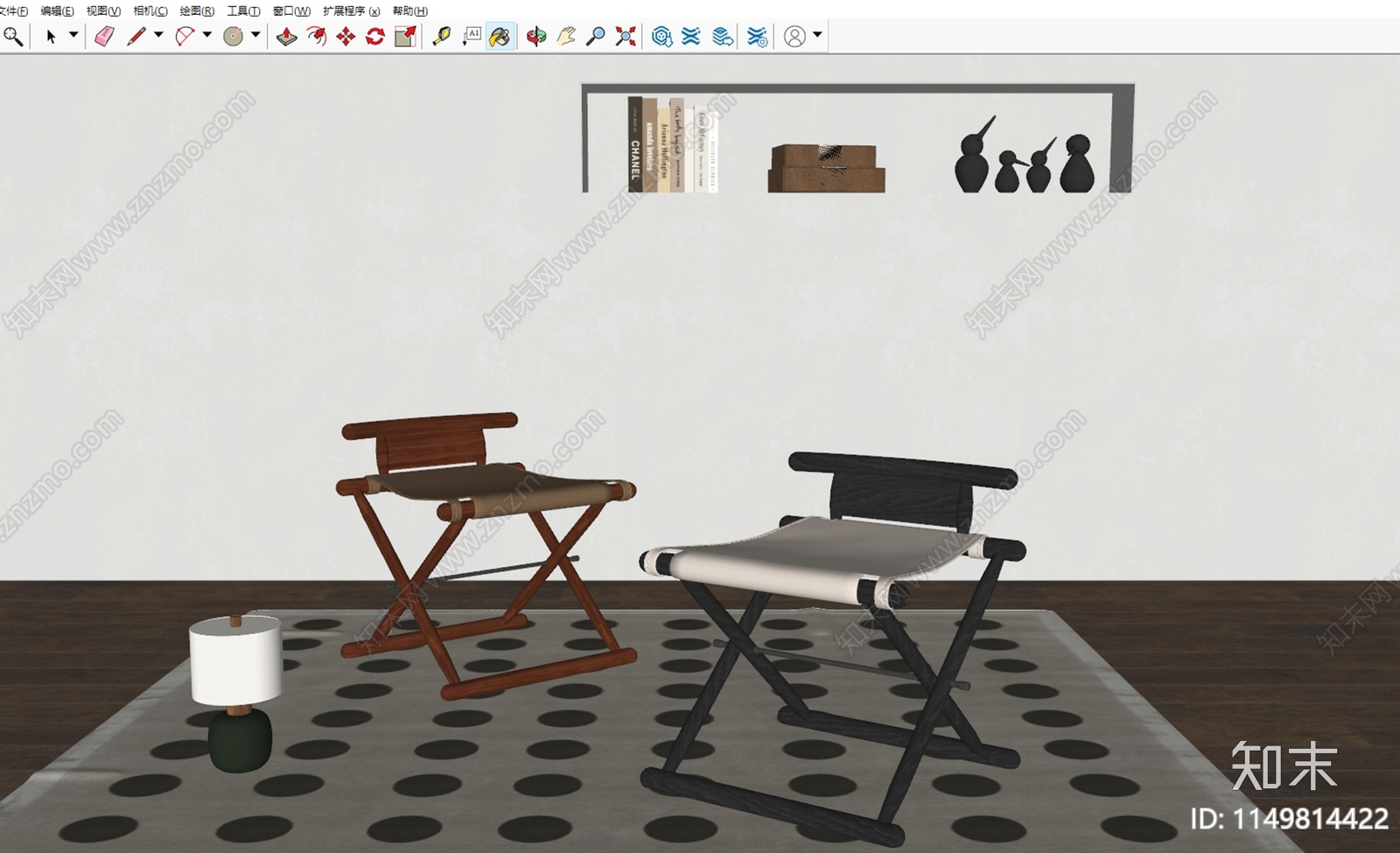The height and width of the screenshot is (853, 1400).
Task: Open the Extension Manager gear icon
Action: [x=757, y=37]
